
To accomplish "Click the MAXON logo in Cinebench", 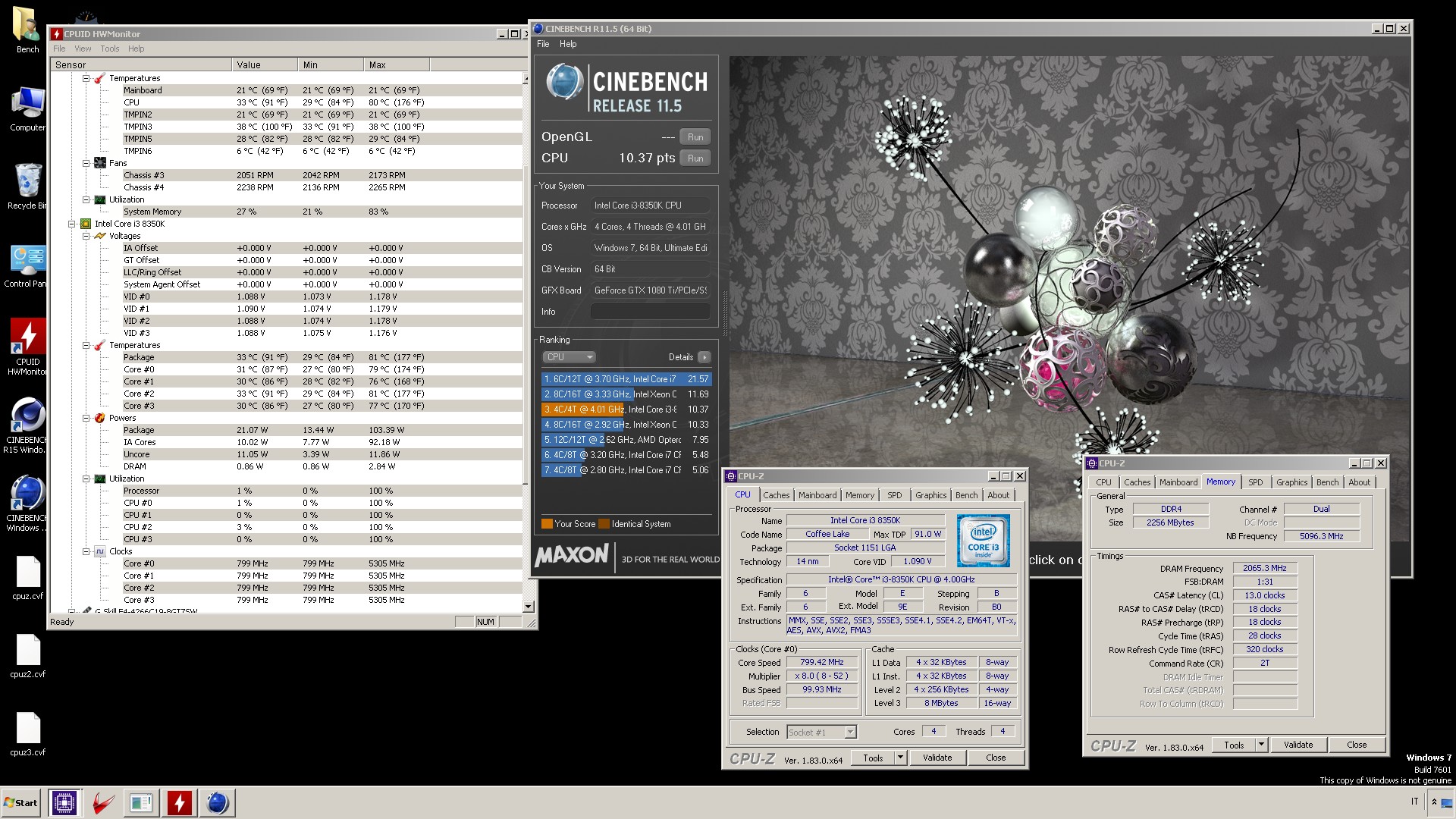I will pyautogui.click(x=571, y=556).
